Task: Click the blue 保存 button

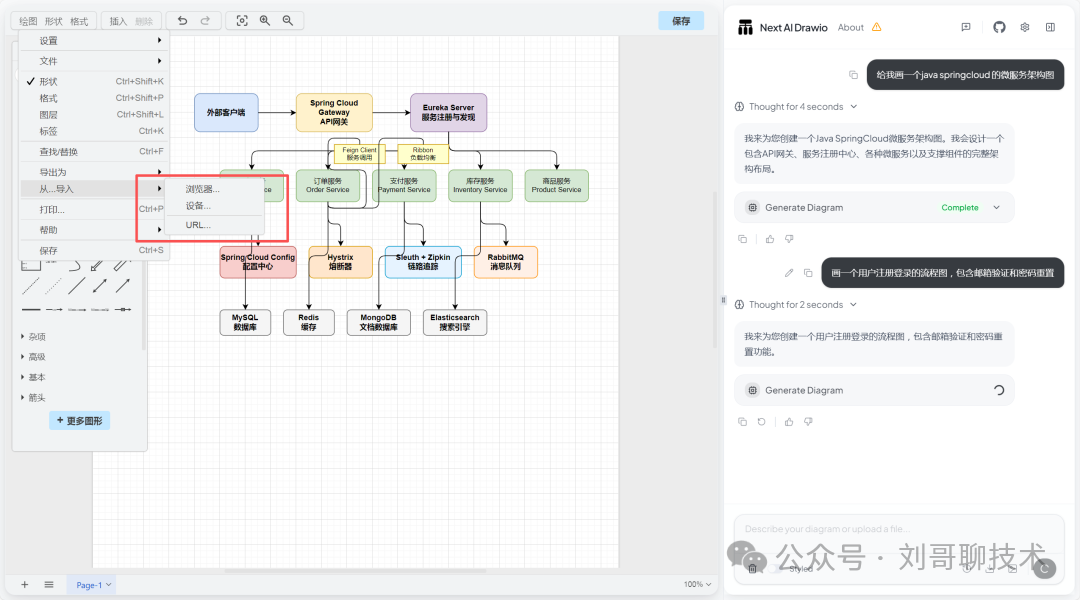Action: coord(681,21)
